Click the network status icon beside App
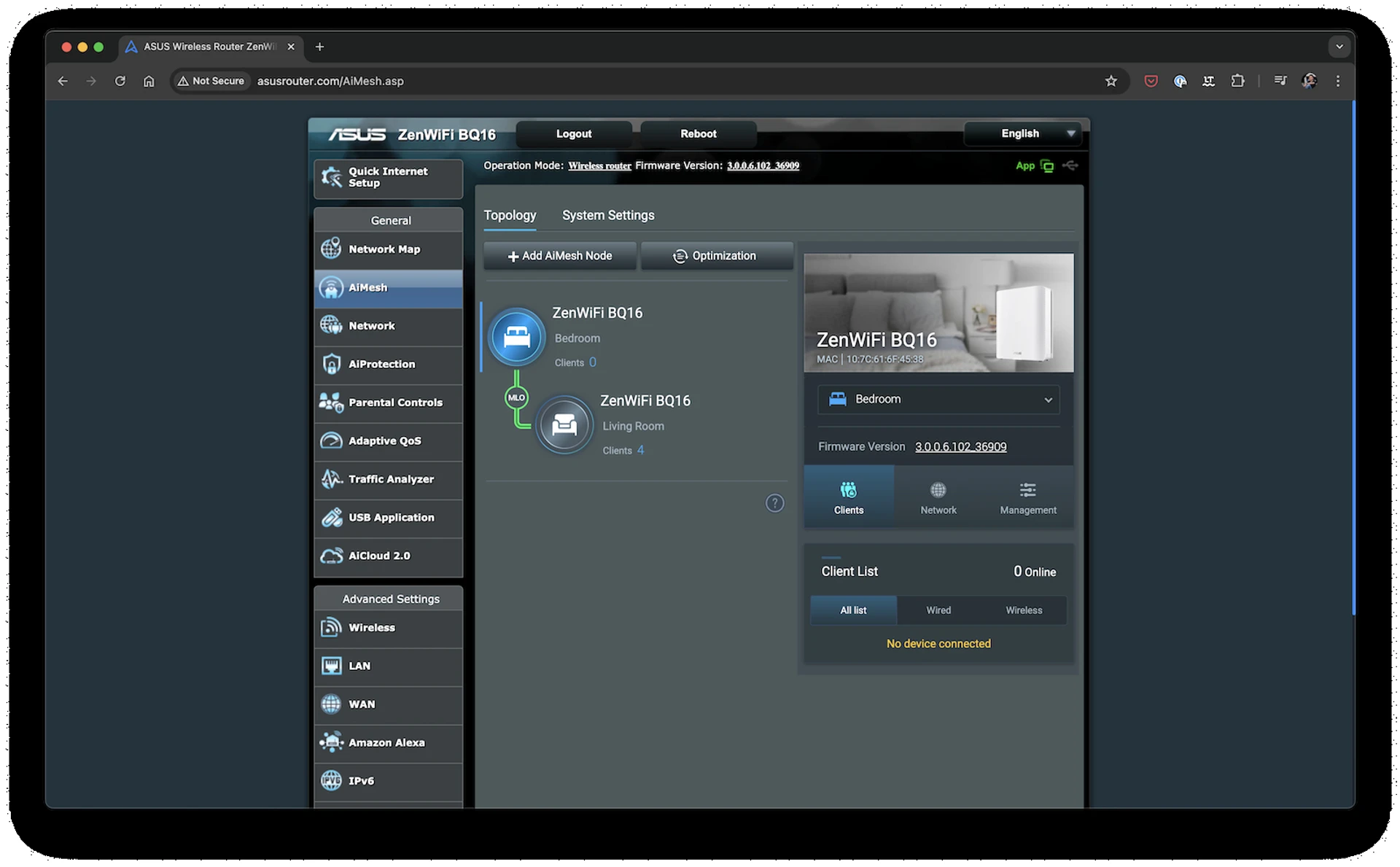The height and width of the screenshot is (867, 1400). pos(1047,166)
